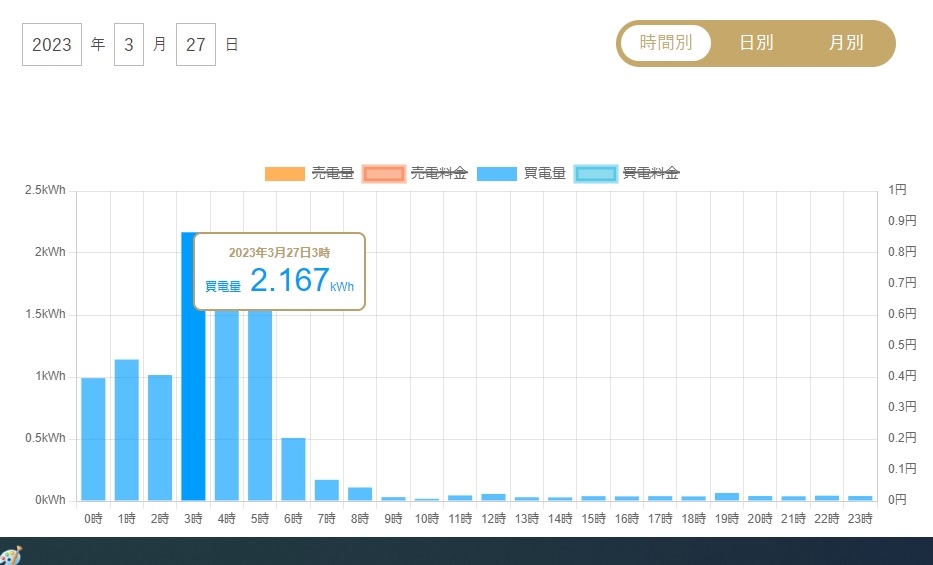Select the 1時 bar in chart
This screenshot has height=565, width=933.
point(127,430)
